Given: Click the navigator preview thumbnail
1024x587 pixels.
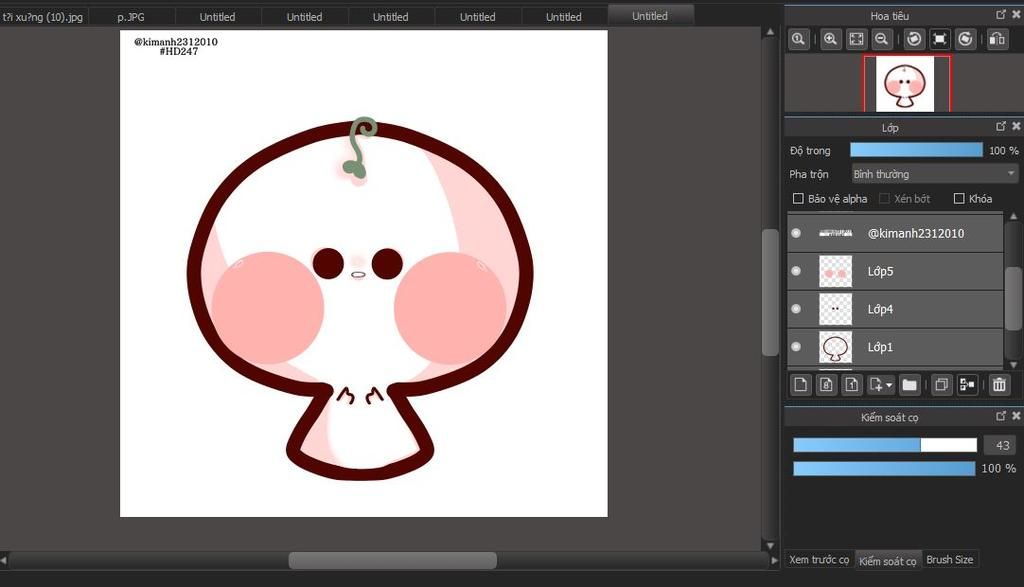Looking at the screenshot, I should (905, 84).
